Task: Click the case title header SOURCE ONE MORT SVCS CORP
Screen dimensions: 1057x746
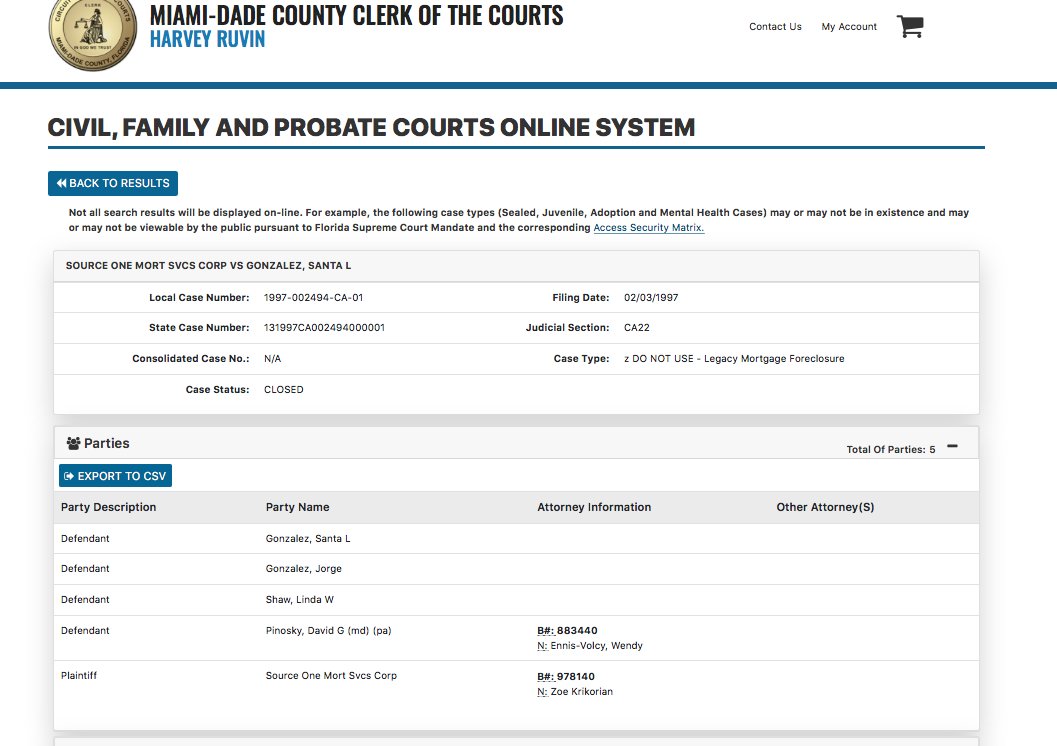Action: tap(208, 266)
